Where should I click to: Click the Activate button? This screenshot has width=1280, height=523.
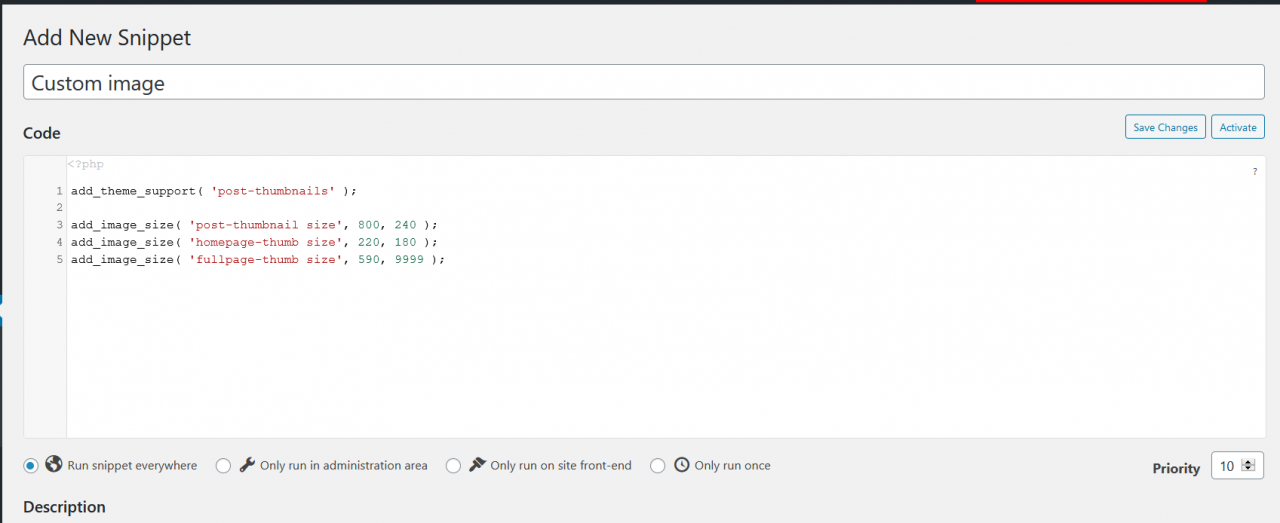click(1238, 127)
